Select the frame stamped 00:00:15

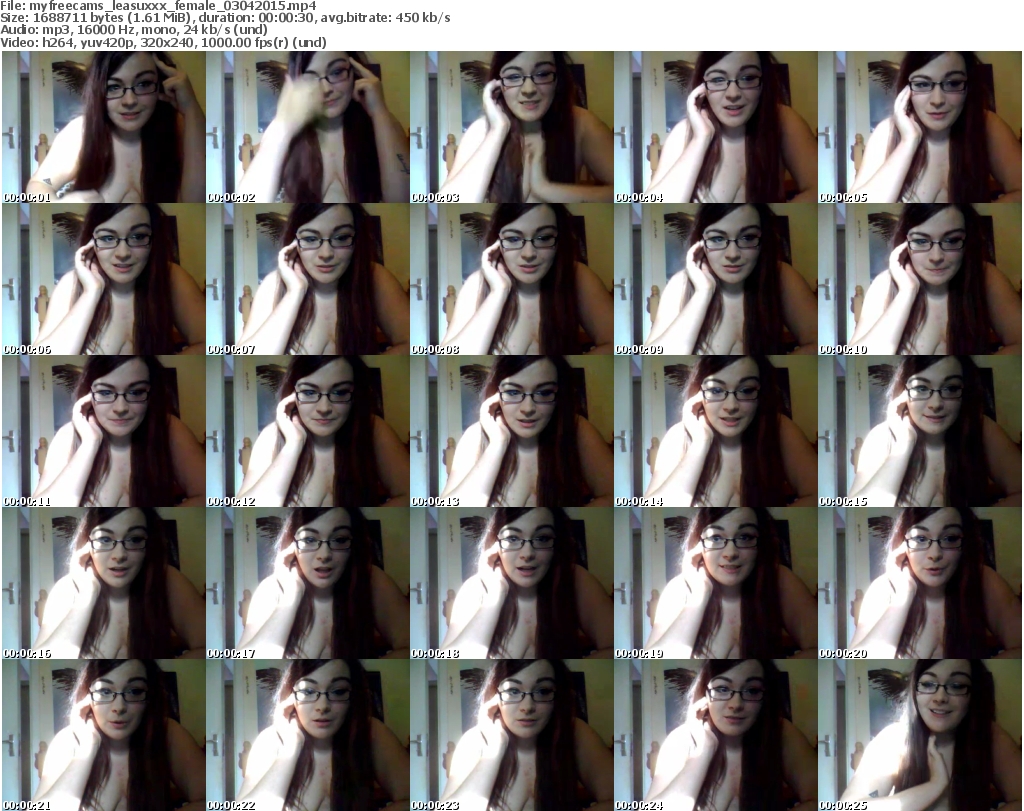(919, 431)
